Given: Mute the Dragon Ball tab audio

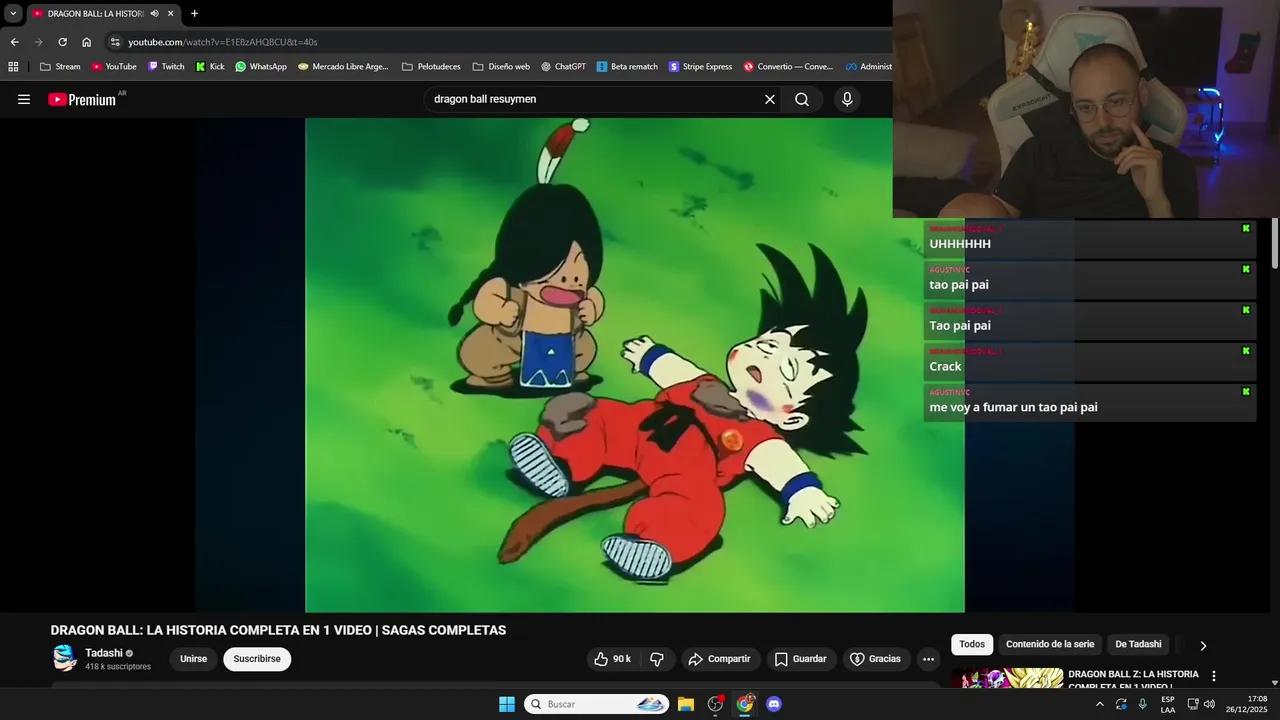Looking at the screenshot, I should pos(154,13).
